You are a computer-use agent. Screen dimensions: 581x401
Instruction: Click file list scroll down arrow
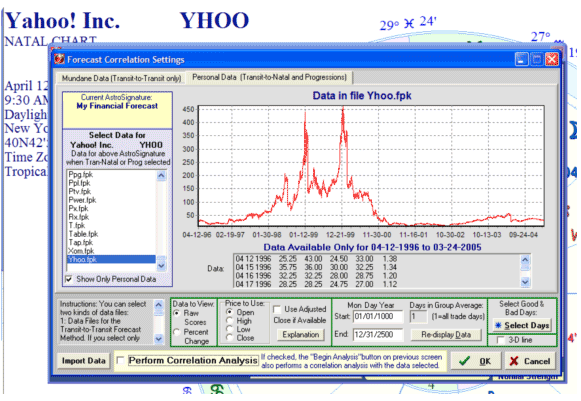161,266
